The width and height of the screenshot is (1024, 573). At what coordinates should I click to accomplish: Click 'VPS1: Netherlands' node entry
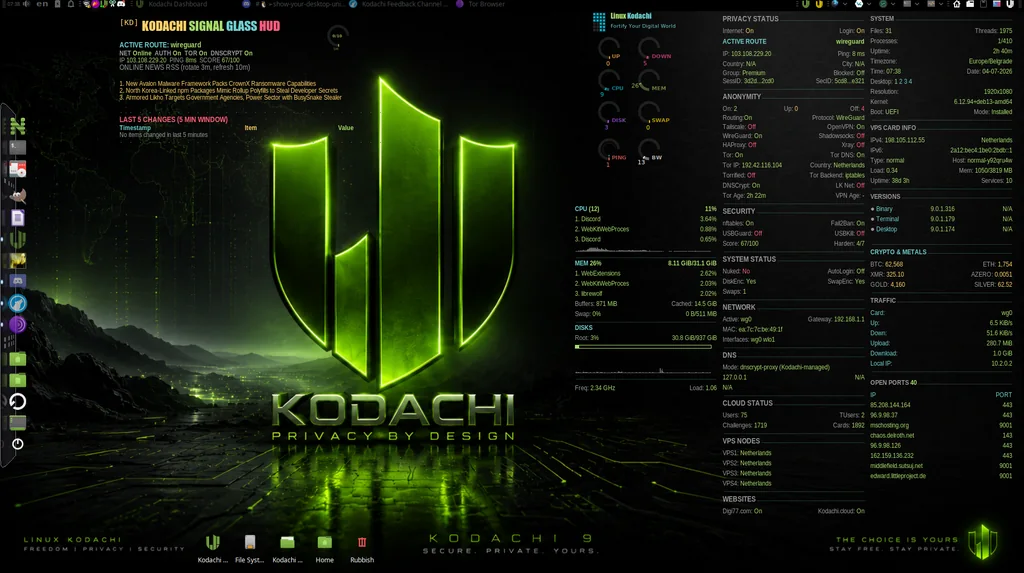[746, 453]
